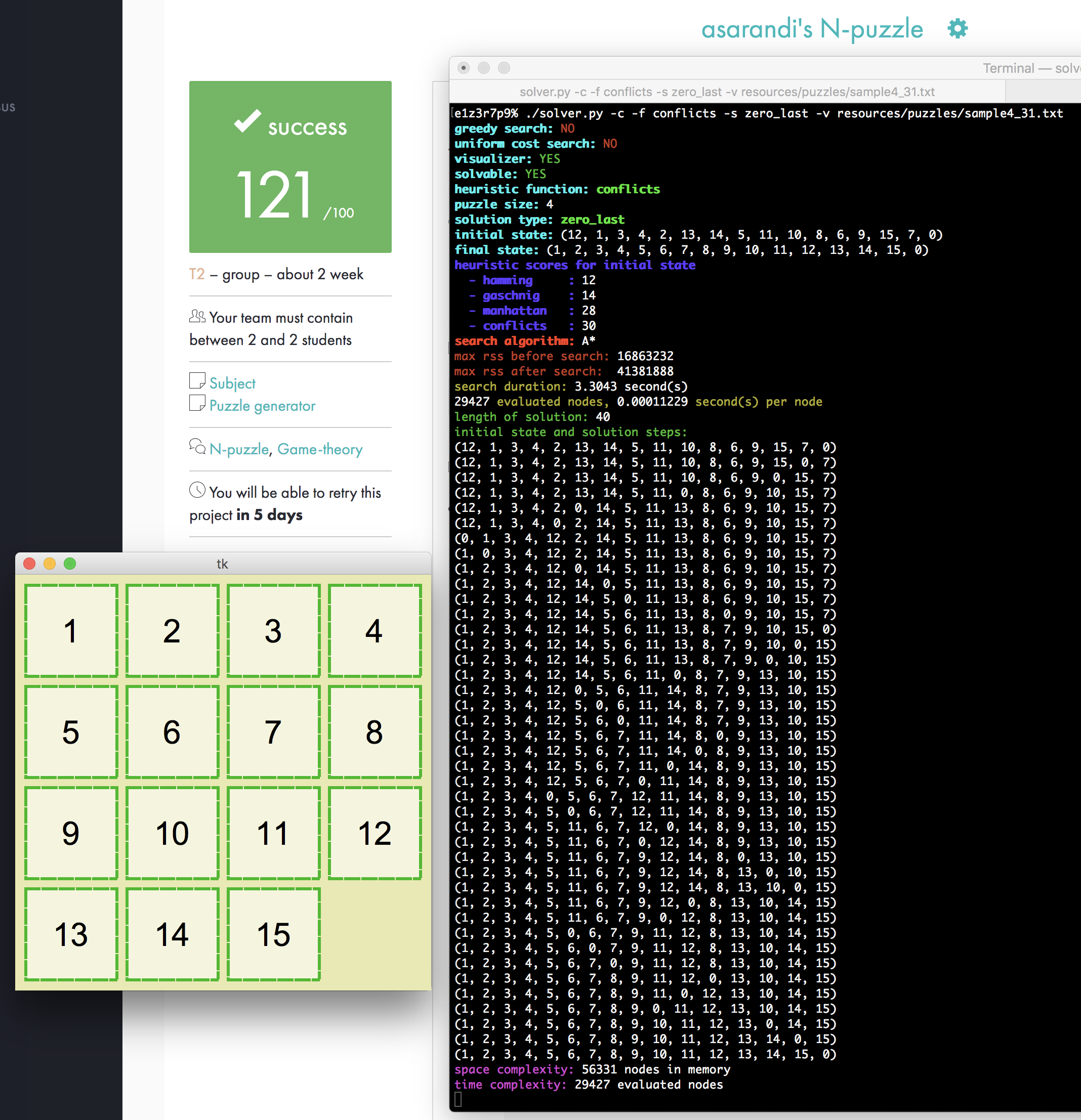Click tile 15 in the puzzle grid

pyautogui.click(x=273, y=934)
